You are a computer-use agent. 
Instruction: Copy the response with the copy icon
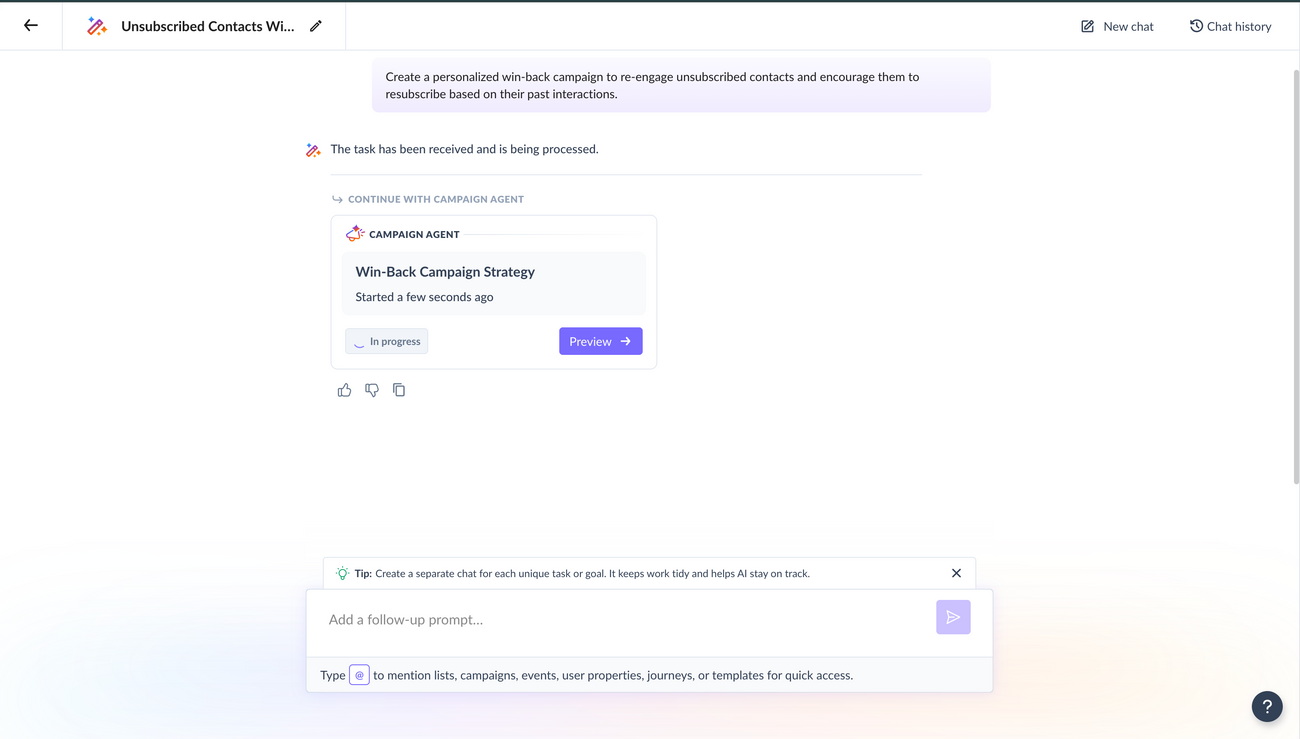(x=399, y=390)
